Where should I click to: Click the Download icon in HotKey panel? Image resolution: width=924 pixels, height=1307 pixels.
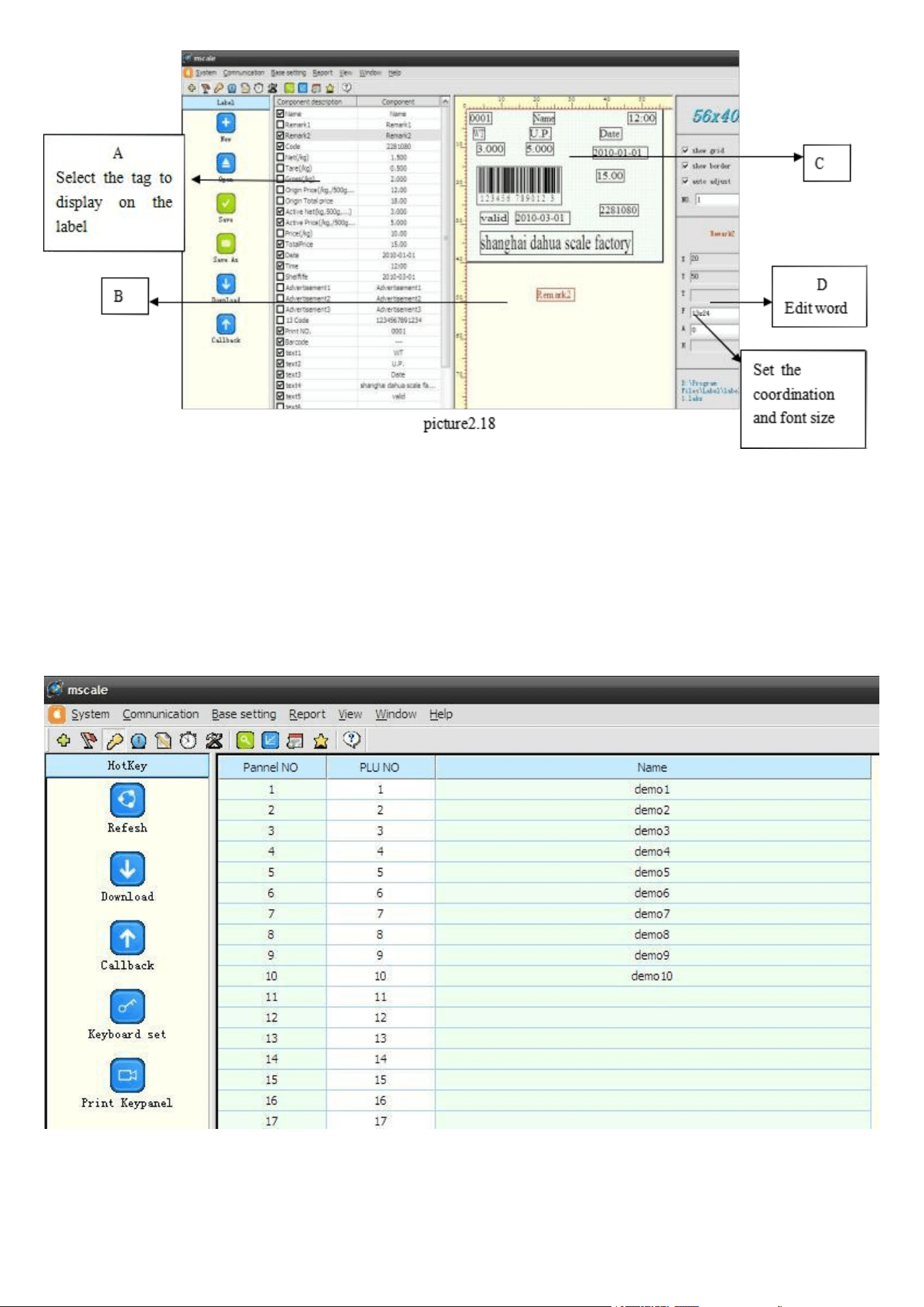pyautogui.click(x=127, y=869)
